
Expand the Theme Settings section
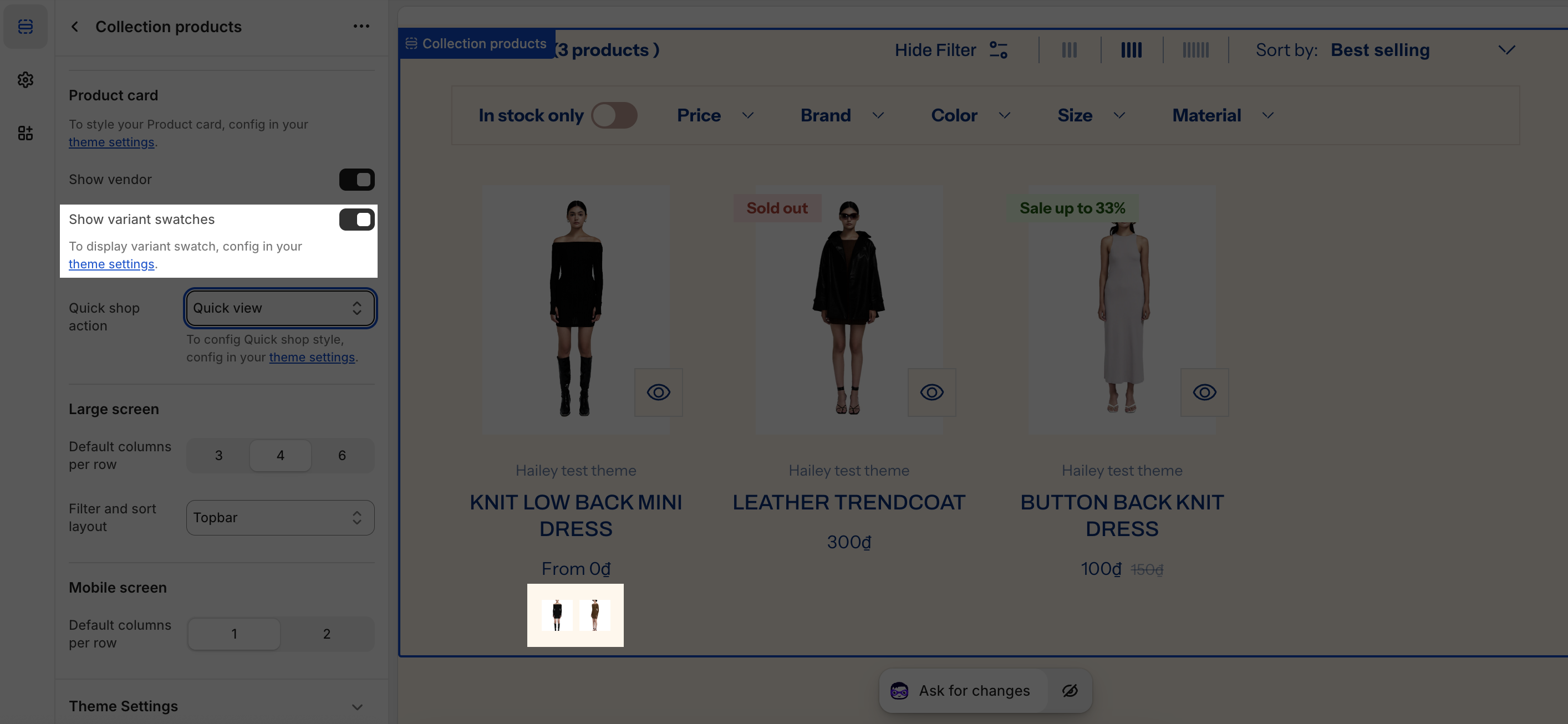point(357,706)
